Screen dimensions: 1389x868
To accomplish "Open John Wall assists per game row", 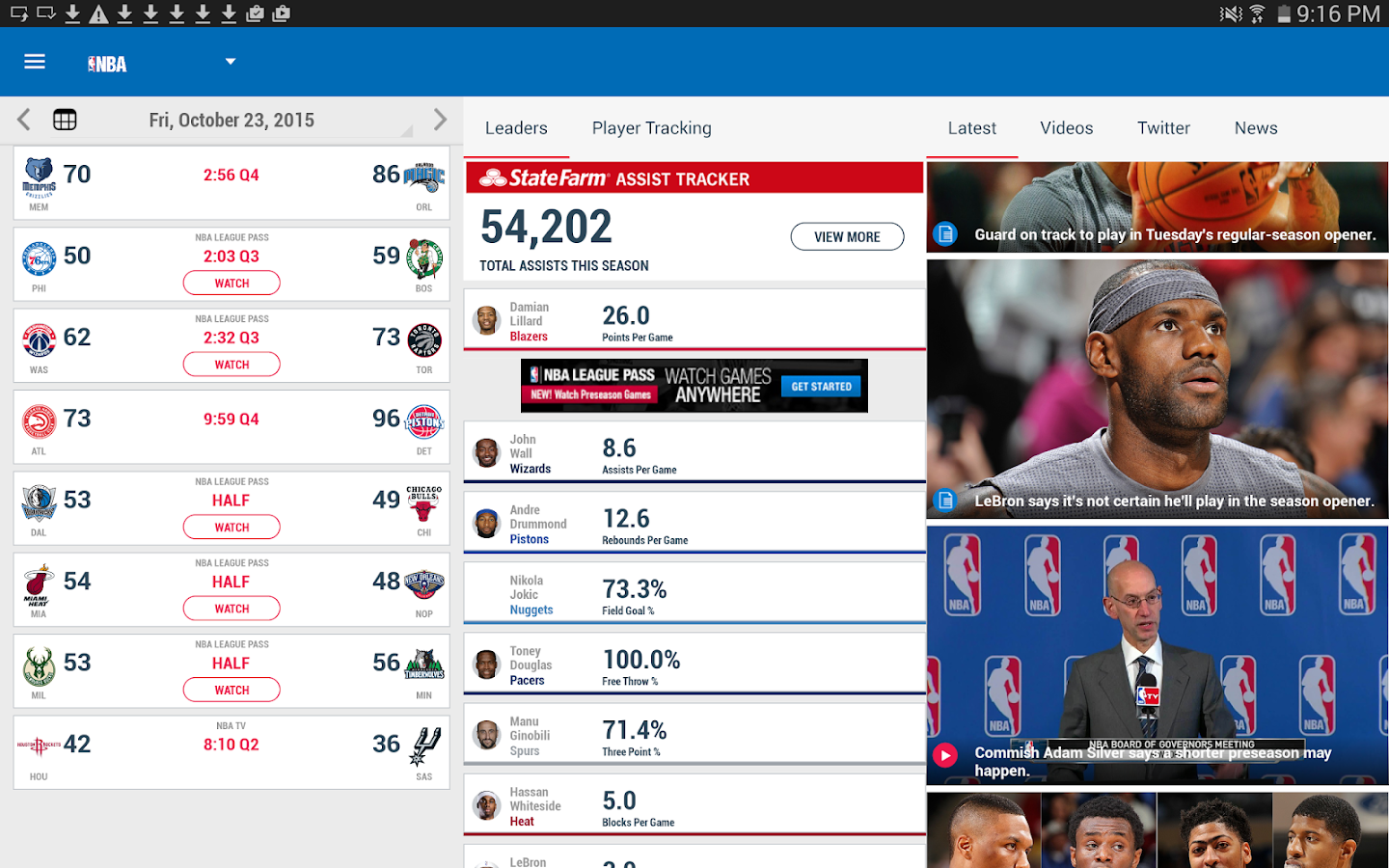I will click(694, 451).
